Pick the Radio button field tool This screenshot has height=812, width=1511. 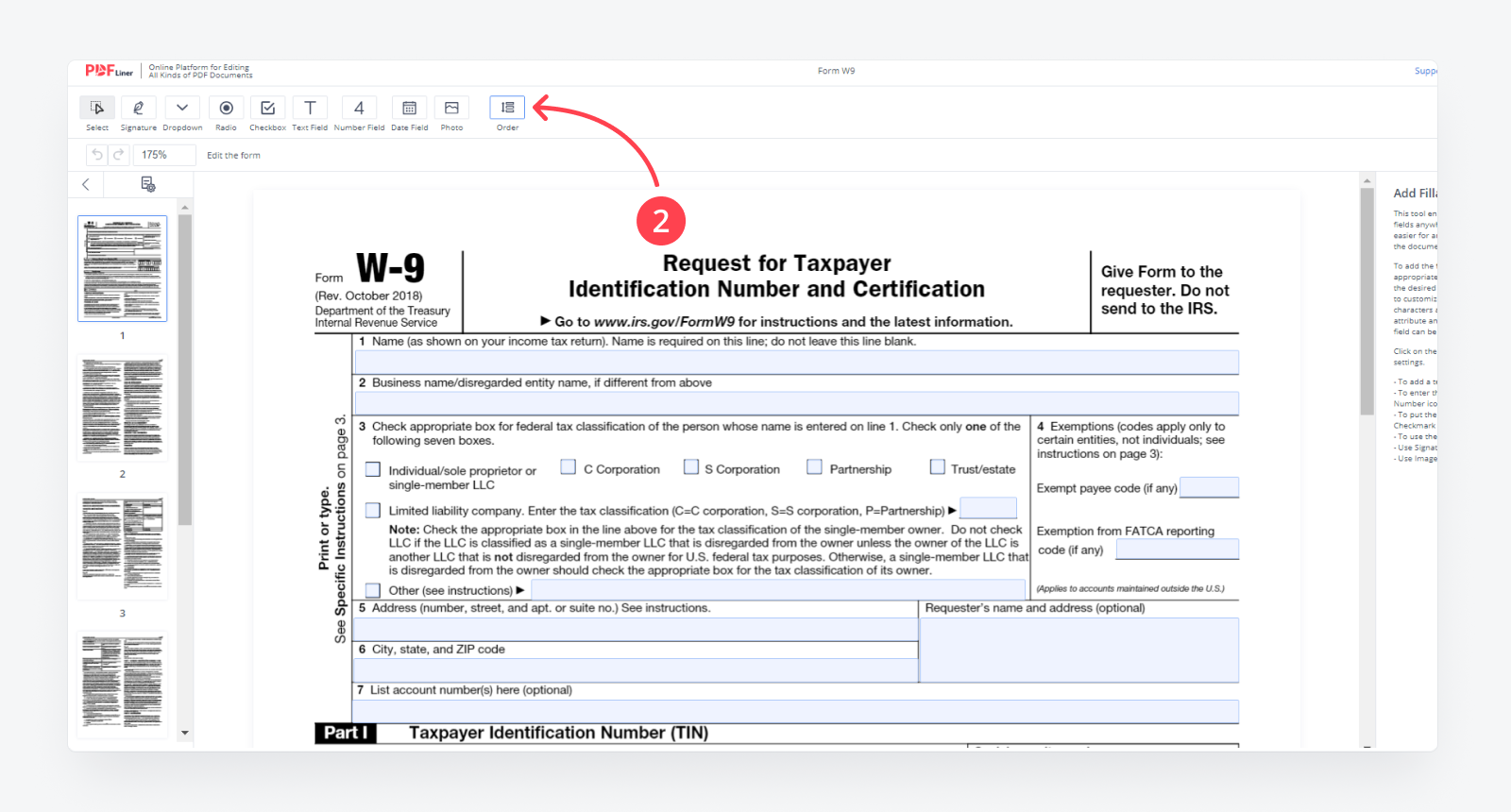coord(226,108)
